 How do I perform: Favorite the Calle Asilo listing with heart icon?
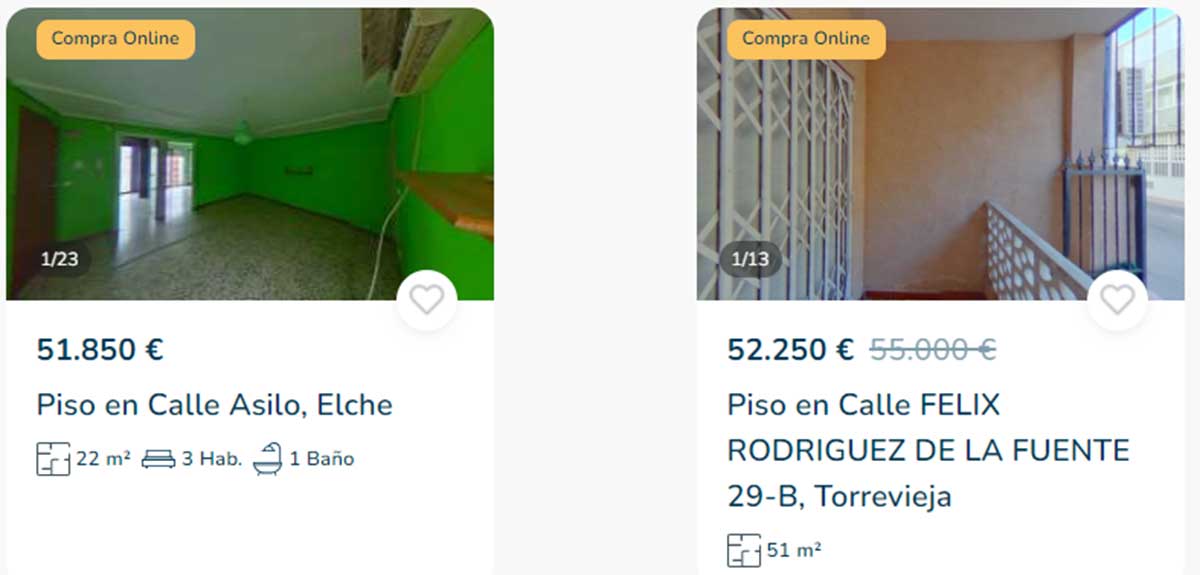[427, 300]
